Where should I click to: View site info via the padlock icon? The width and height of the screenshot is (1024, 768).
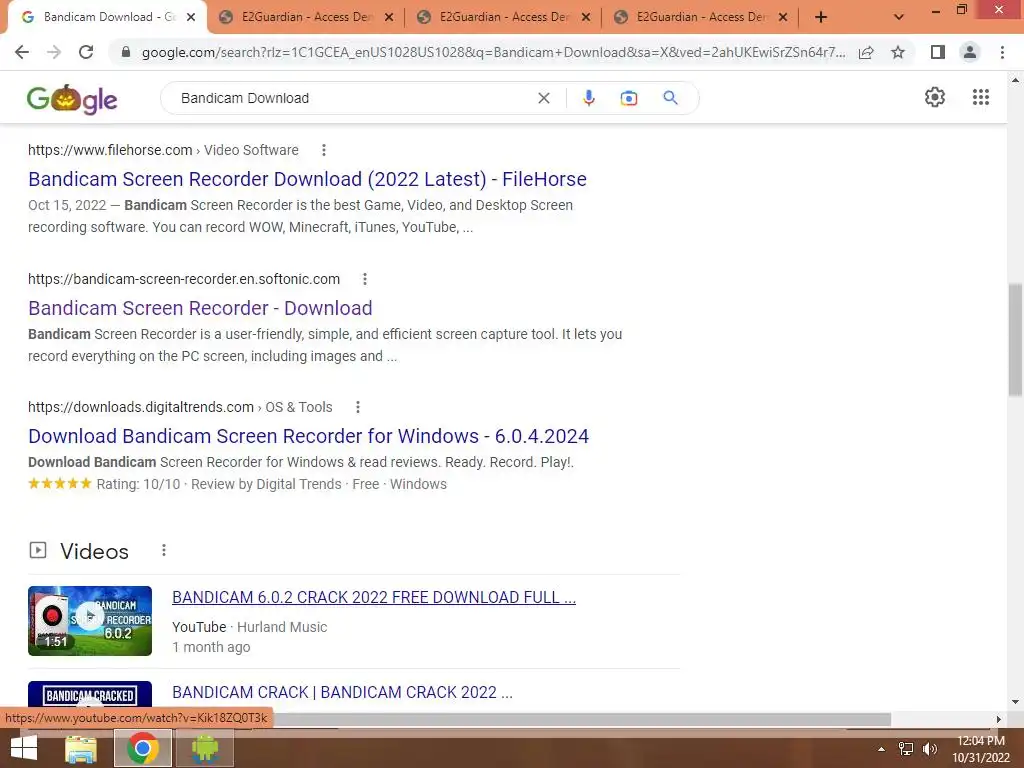[125, 52]
